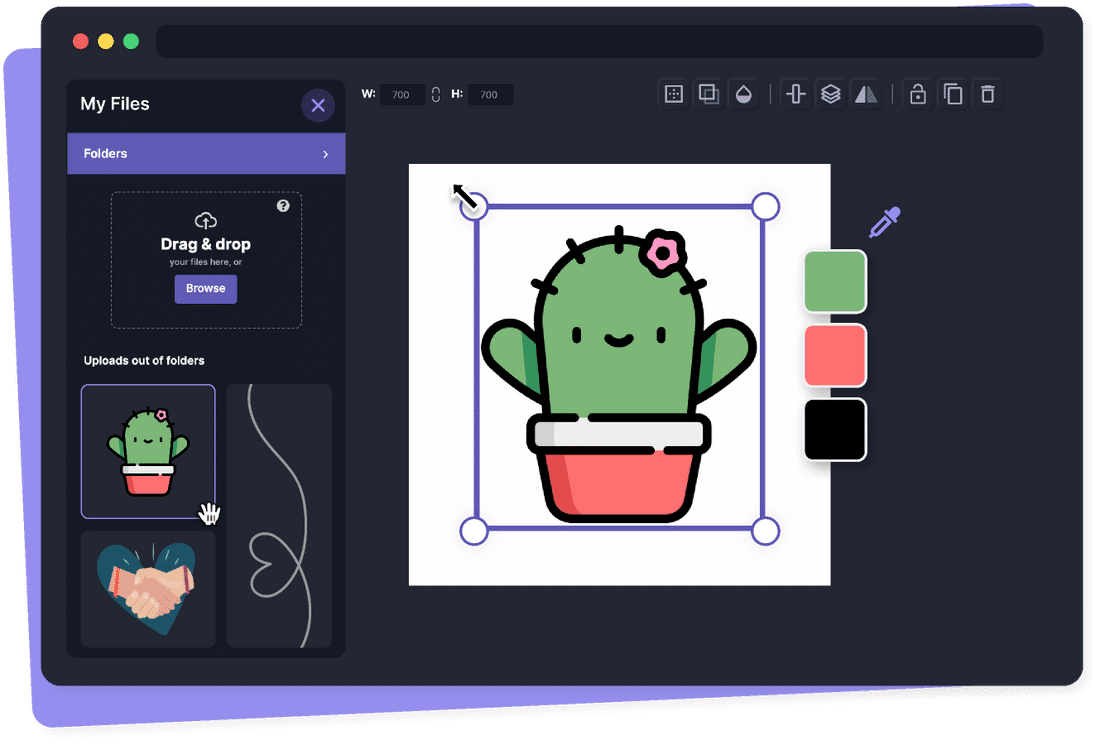This screenshot has height=745, width=1100.
Task: Click the top-right resize handle of cactus
Action: pyautogui.click(x=764, y=207)
